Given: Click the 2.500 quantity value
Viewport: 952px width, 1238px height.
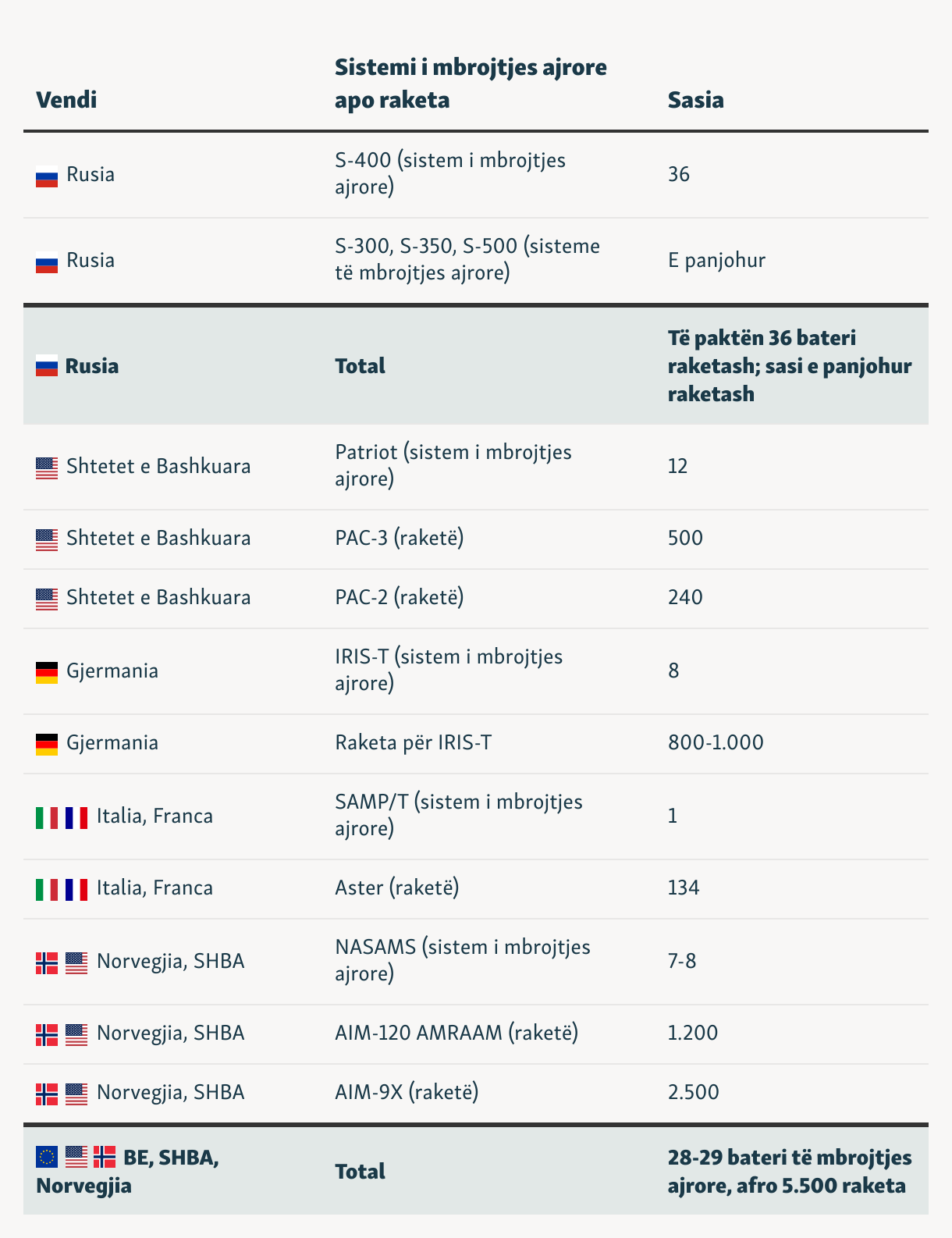Looking at the screenshot, I should (x=694, y=1092).
